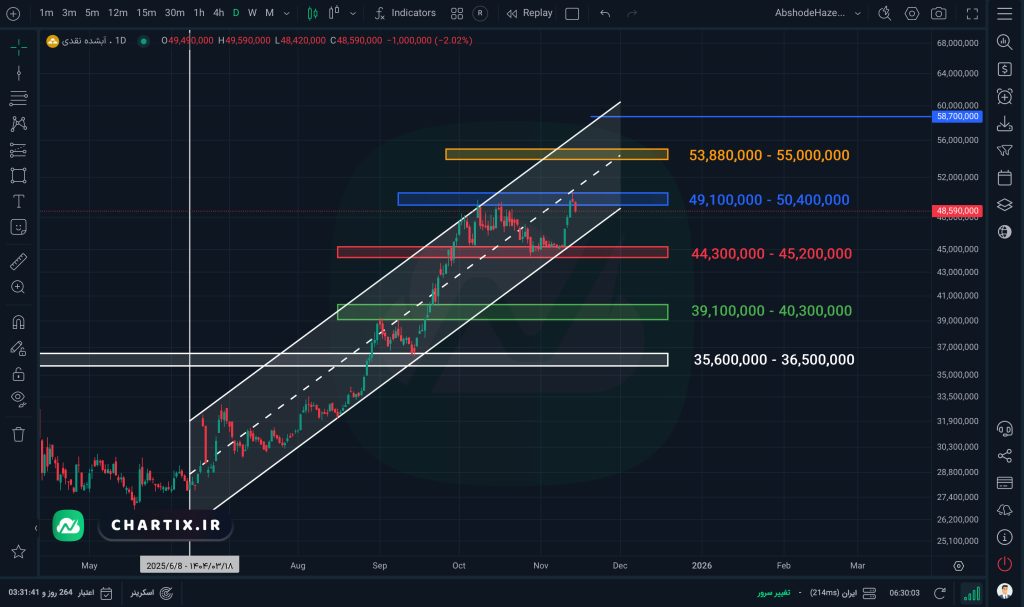Open the Indicators menu
Viewport: 1024px width, 607px height.
(x=405, y=13)
